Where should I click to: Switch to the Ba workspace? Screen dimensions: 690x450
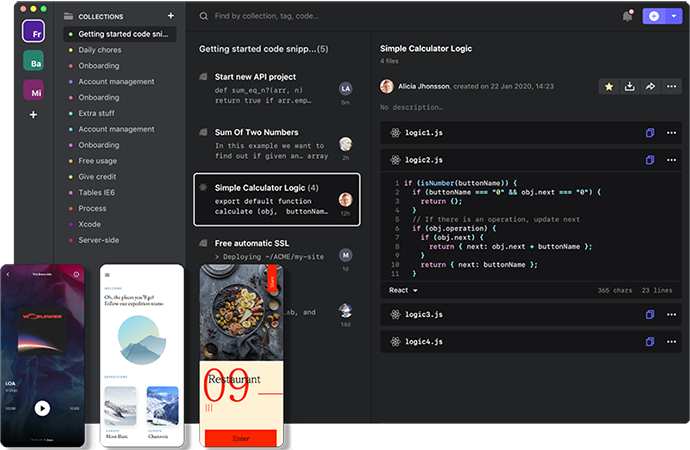[33, 60]
